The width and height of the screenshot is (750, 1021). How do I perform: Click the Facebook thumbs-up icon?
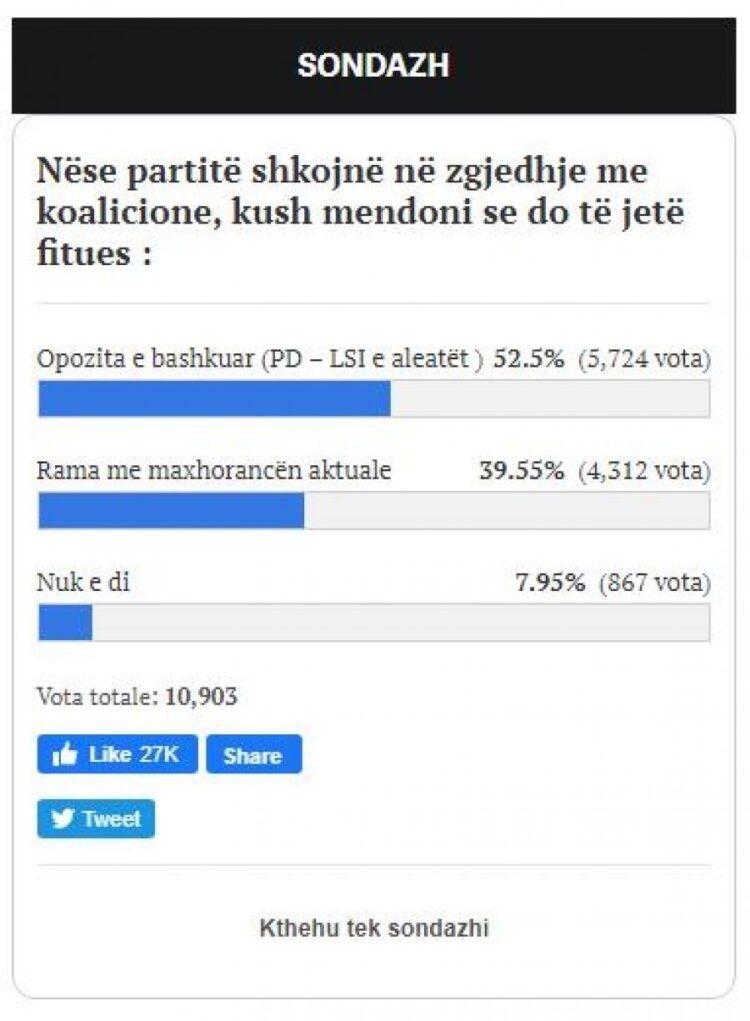[64, 754]
